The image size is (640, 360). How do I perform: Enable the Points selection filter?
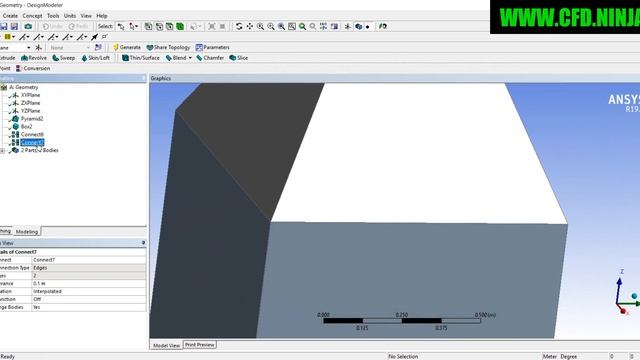(148, 26)
